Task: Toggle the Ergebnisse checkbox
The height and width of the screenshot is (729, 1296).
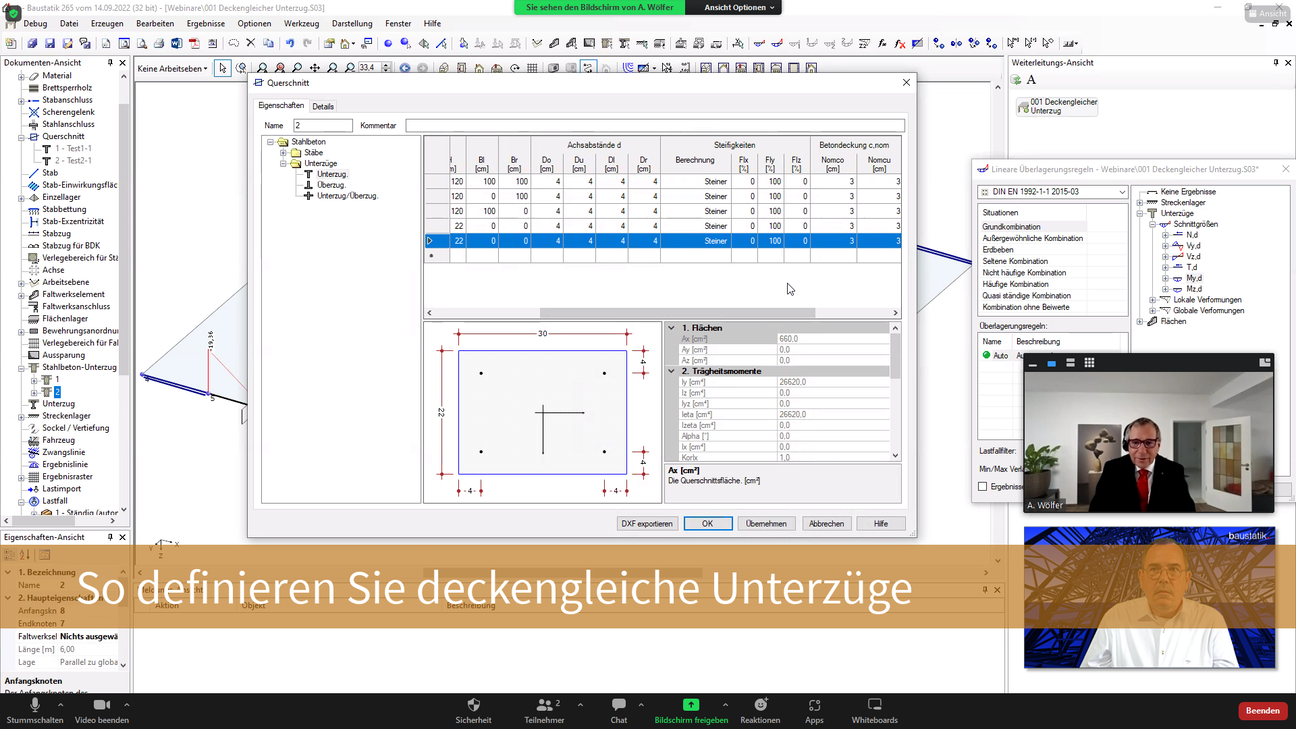Action: (x=983, y=487)
